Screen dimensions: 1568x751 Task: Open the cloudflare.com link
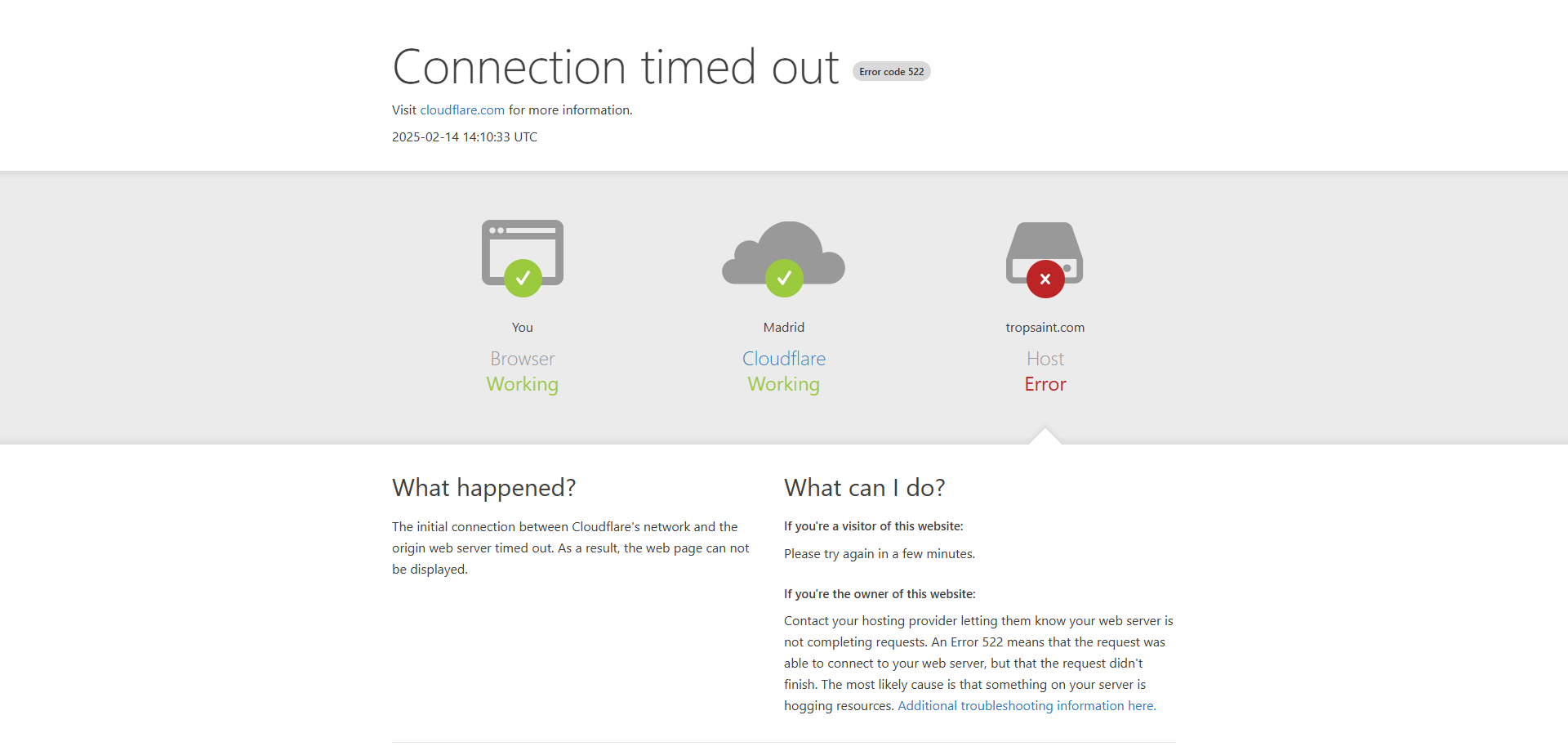[462, 110]
